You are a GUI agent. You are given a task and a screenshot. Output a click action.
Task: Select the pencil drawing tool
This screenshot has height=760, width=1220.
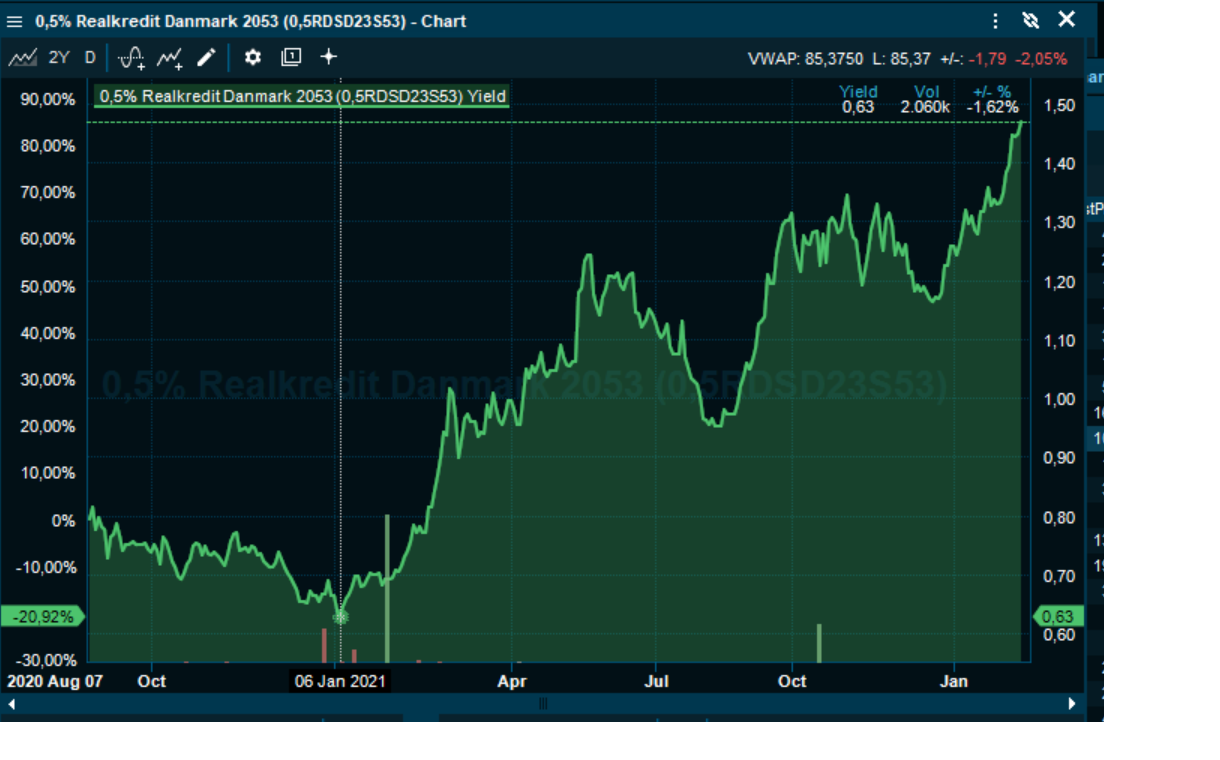click(x=205, y=58)
